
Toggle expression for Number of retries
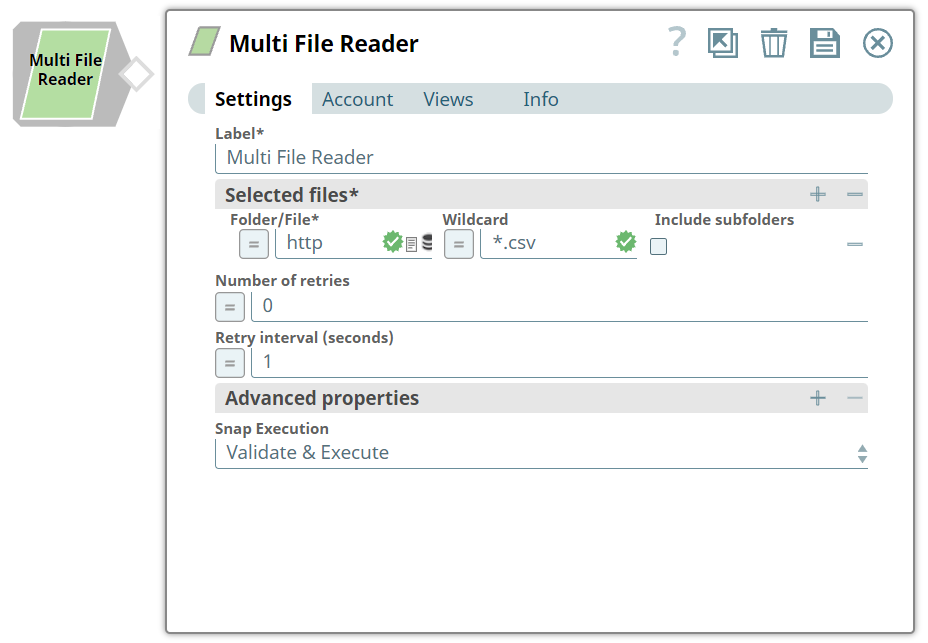[x=230, y=306]
